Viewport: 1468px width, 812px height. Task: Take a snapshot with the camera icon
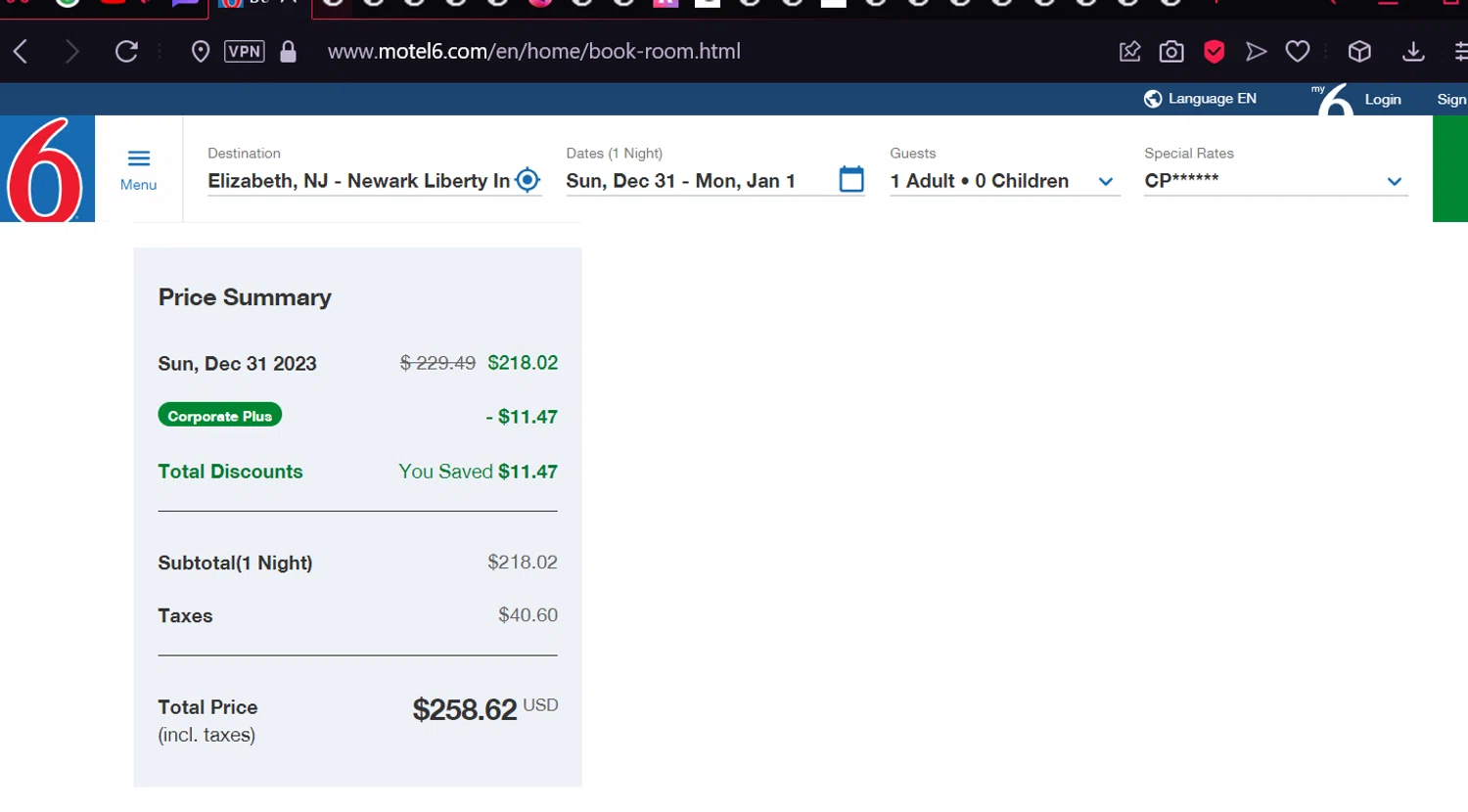(1171, 51)
